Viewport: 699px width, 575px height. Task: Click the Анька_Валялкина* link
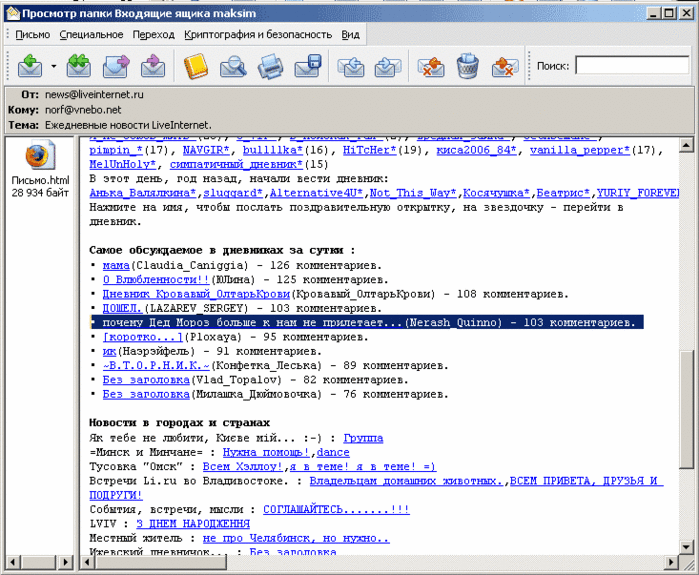143,193
